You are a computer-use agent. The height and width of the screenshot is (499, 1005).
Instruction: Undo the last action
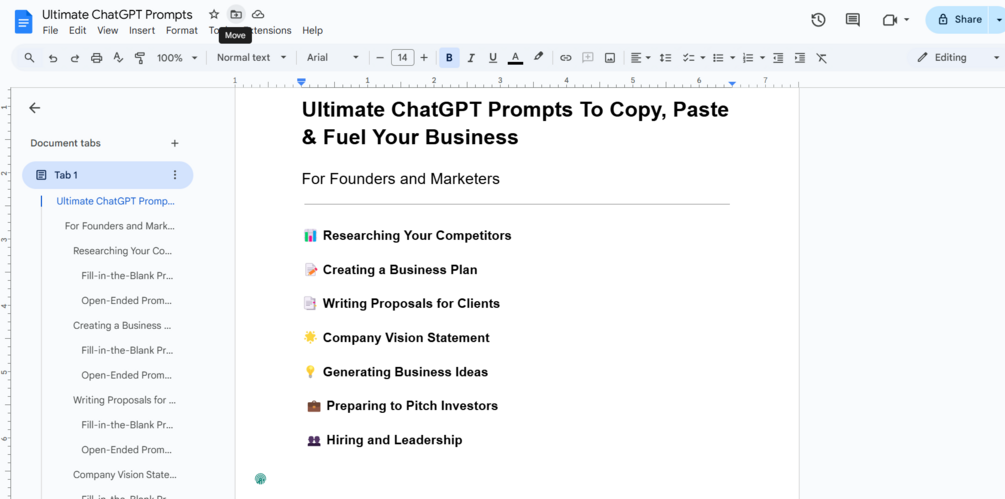(53, 58)
